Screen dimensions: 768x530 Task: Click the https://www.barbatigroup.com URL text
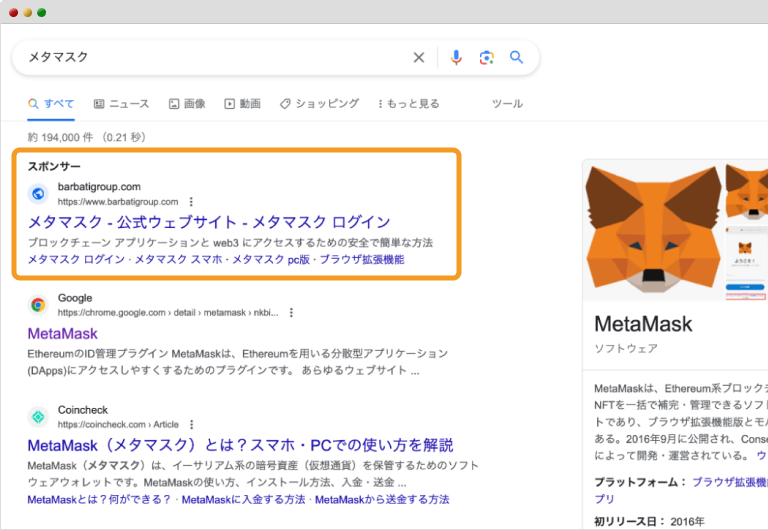118,202
